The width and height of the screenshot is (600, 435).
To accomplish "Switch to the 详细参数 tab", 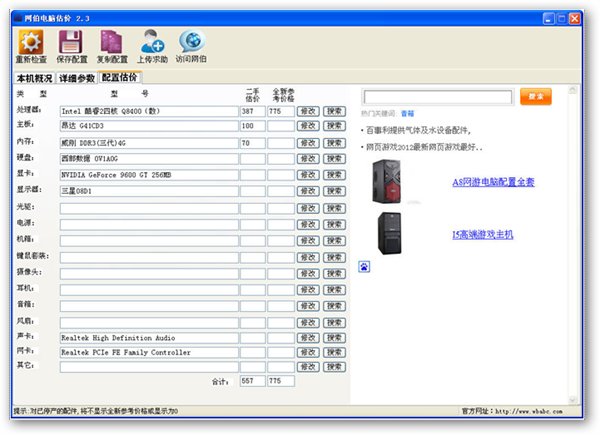I will pos(77,78).
